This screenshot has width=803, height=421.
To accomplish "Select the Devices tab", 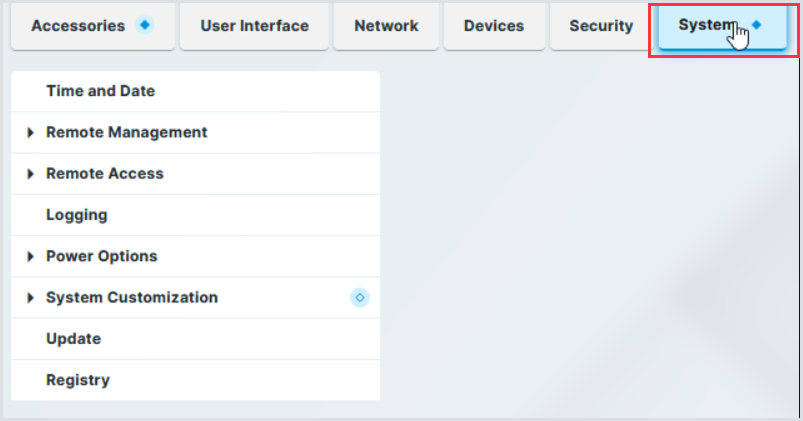I will pos(494,26).
